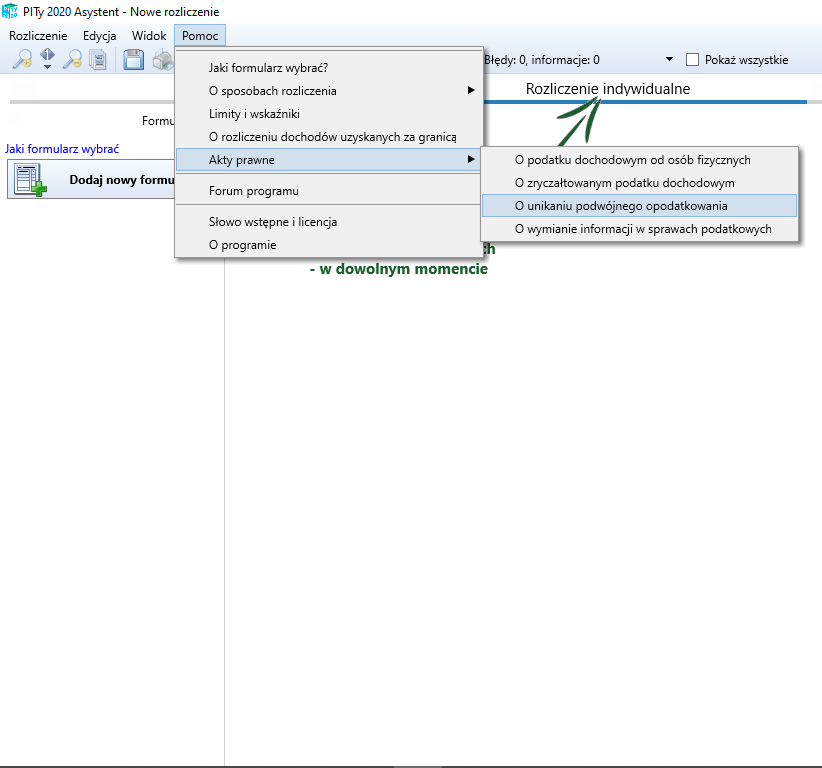Viewport: 822px width, 768px height.
Task: Open the Widok menu
Action: click(x=149, y=36)
